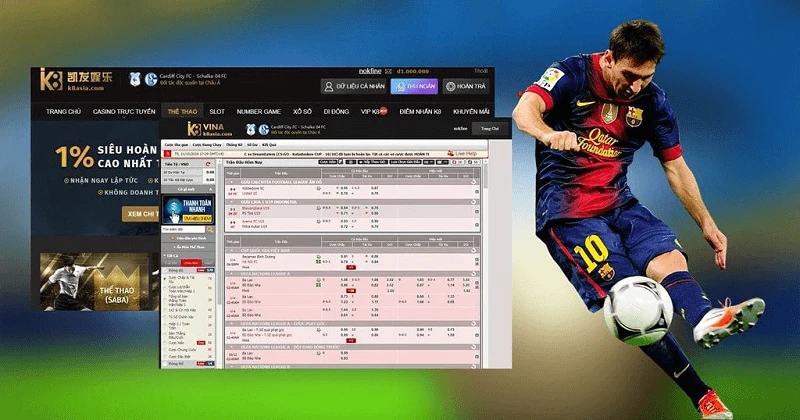Viewport: 800px width, 420px height.
Task: Collapse the Cup Quốc Gia Việt Nam section
Action: 232,251
